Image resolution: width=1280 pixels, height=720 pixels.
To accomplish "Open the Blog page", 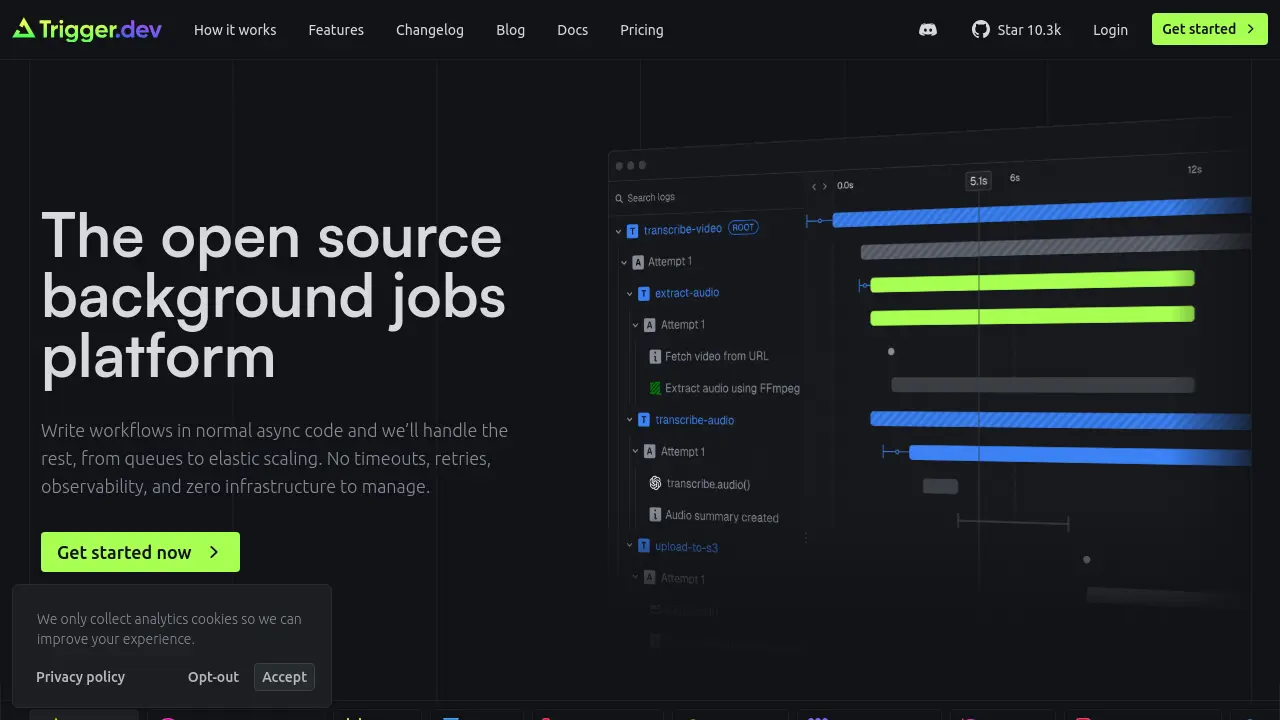I will (x=510, y=30).
